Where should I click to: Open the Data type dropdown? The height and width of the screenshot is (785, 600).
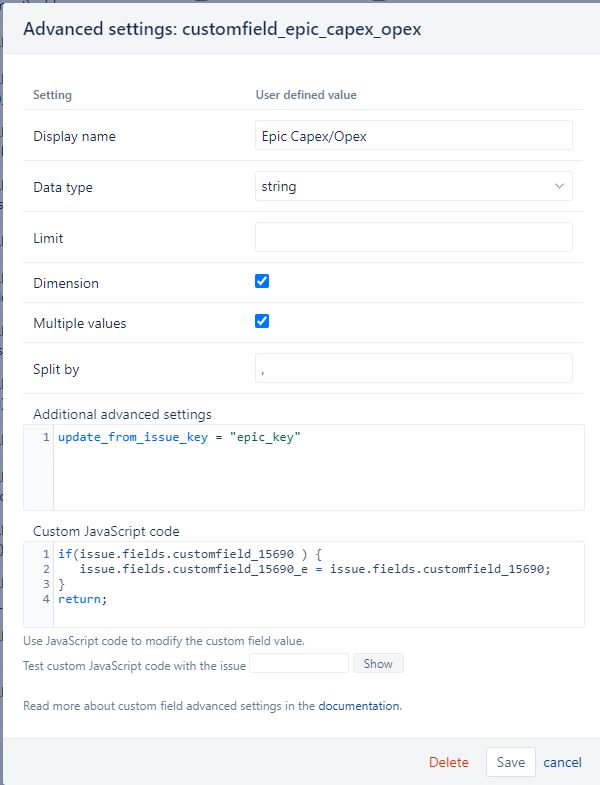414,186
